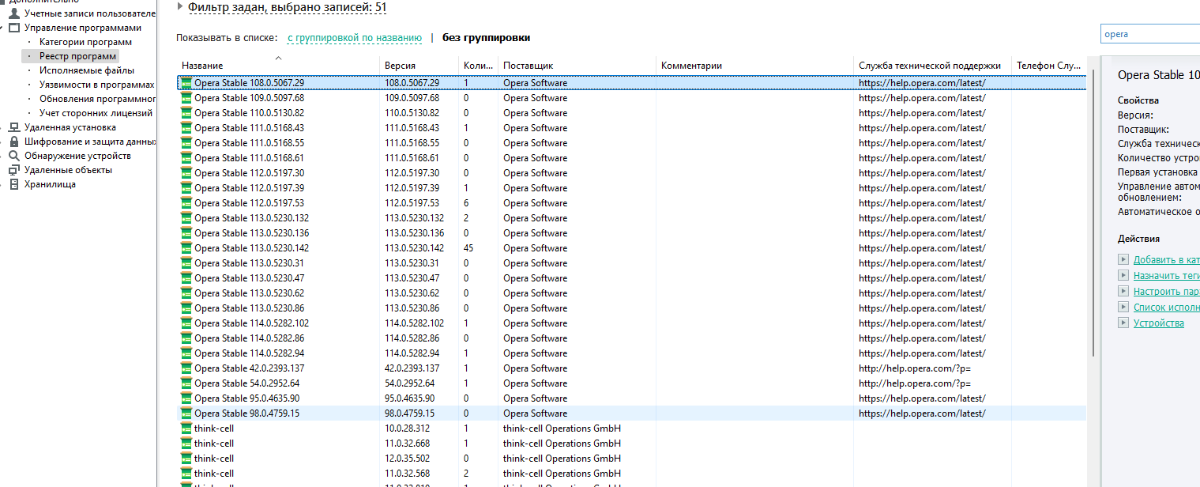The image size is (1200, 487).
Task: Select 'Удаленные объекты' tree node
Action: coord(69,170)
